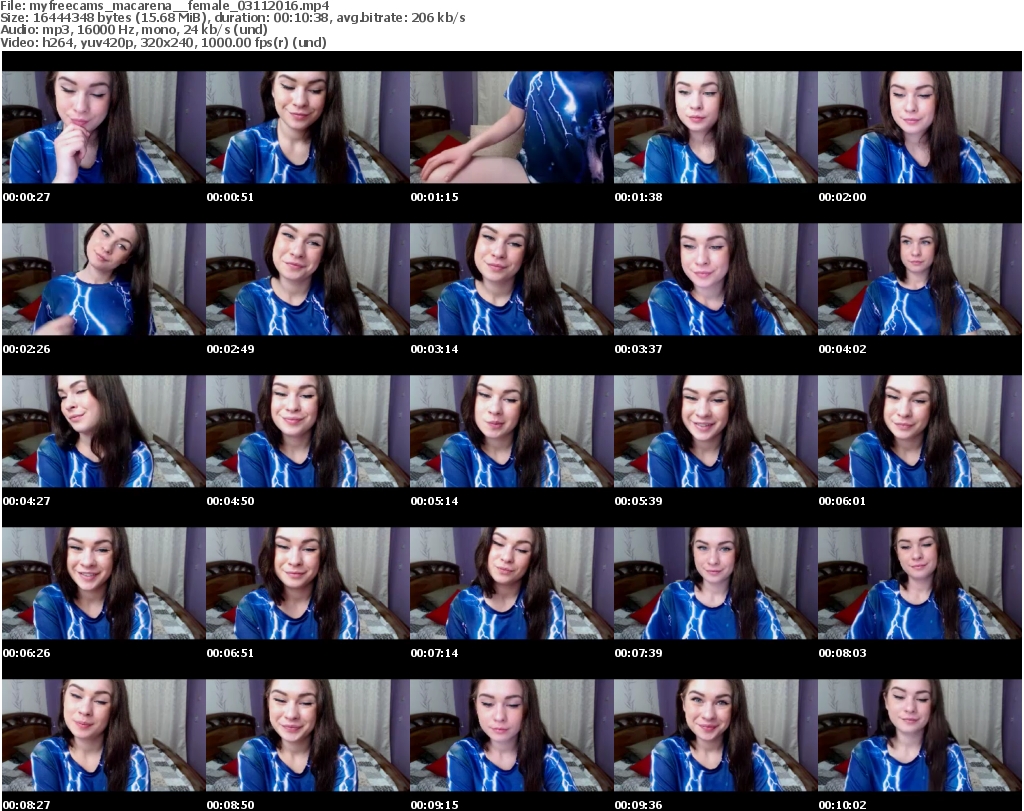Click the 00:02:00 timestamp label
Viewport: 1024px width, 811px height.
842,197
